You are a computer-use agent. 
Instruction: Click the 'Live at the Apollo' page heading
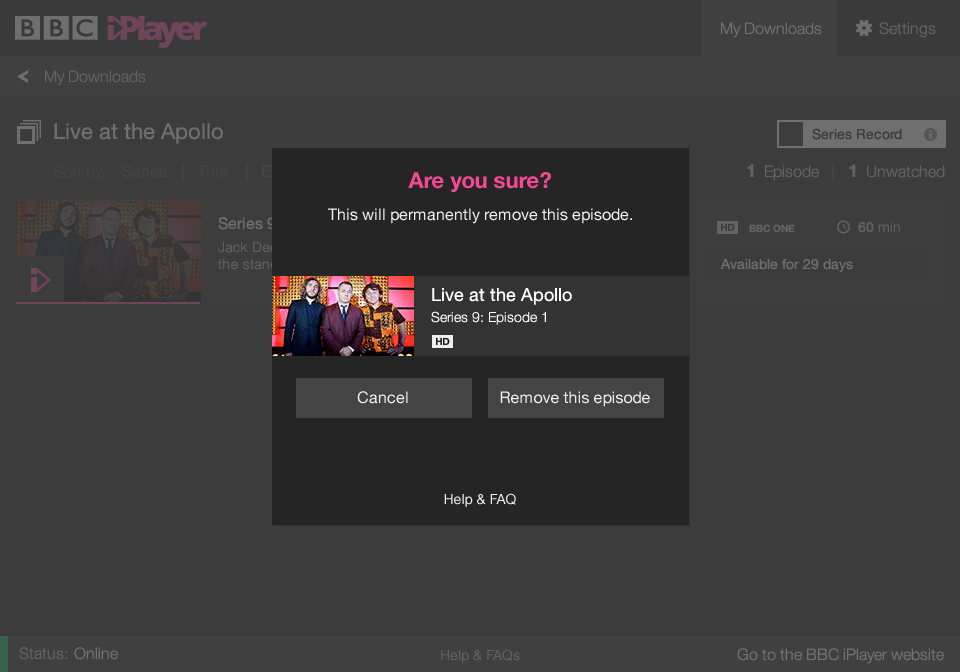pos(138,132)
